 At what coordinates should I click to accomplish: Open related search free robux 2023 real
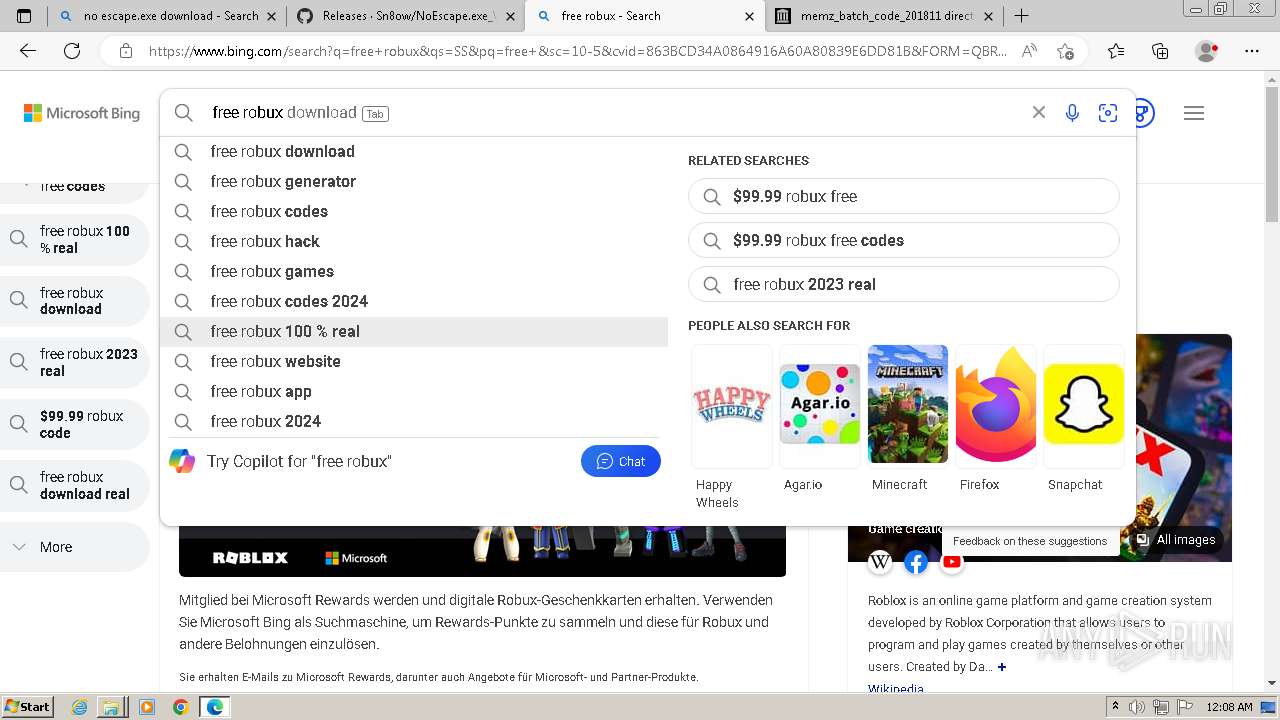tap(903, 284)
